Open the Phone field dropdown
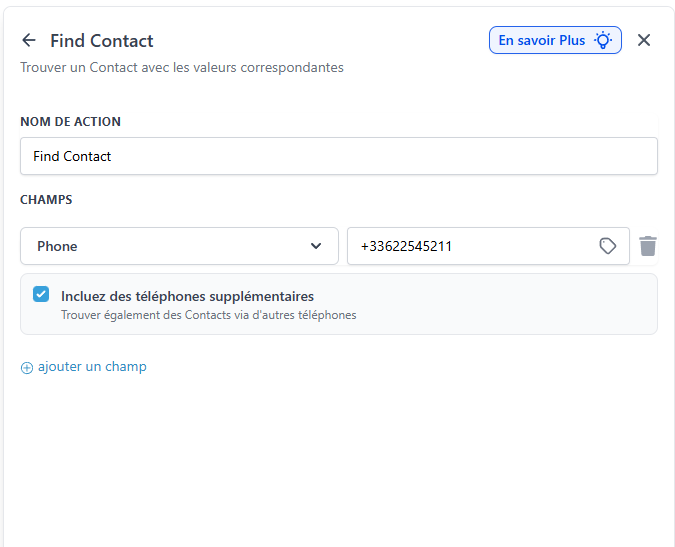The height and width of the screenshot is (547, 675). [x=179, y=246]
